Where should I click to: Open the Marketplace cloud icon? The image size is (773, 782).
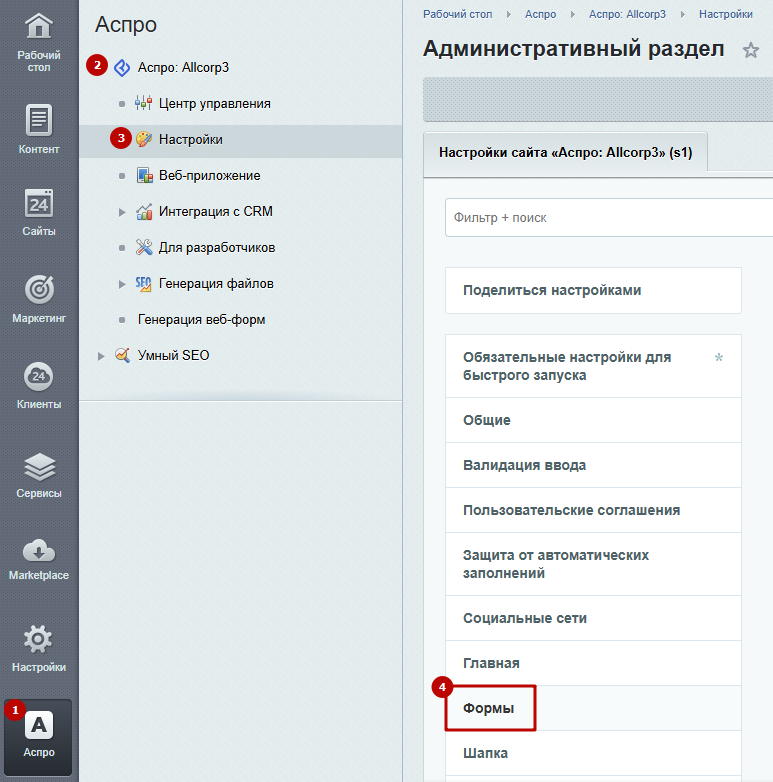[x=39, y=552]
